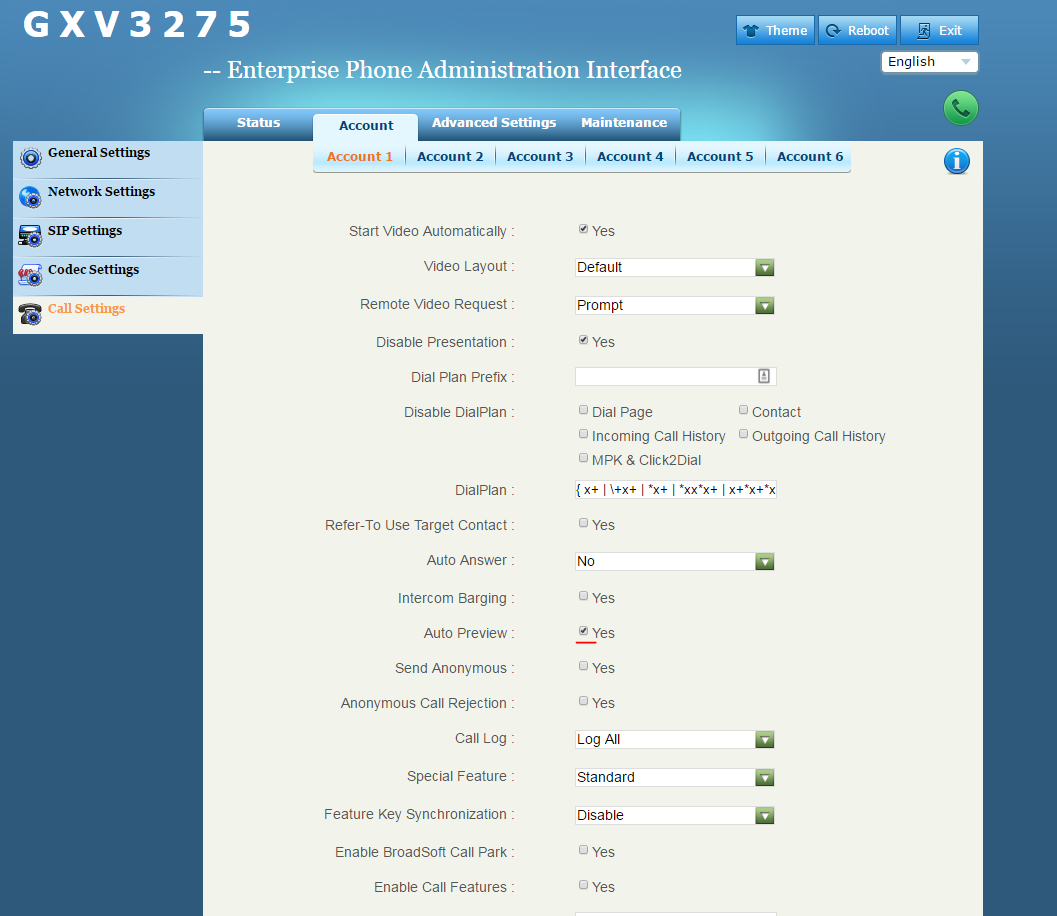1057x916 pixels.
Task: Open the English language selector
Action: tap(929, 62)
